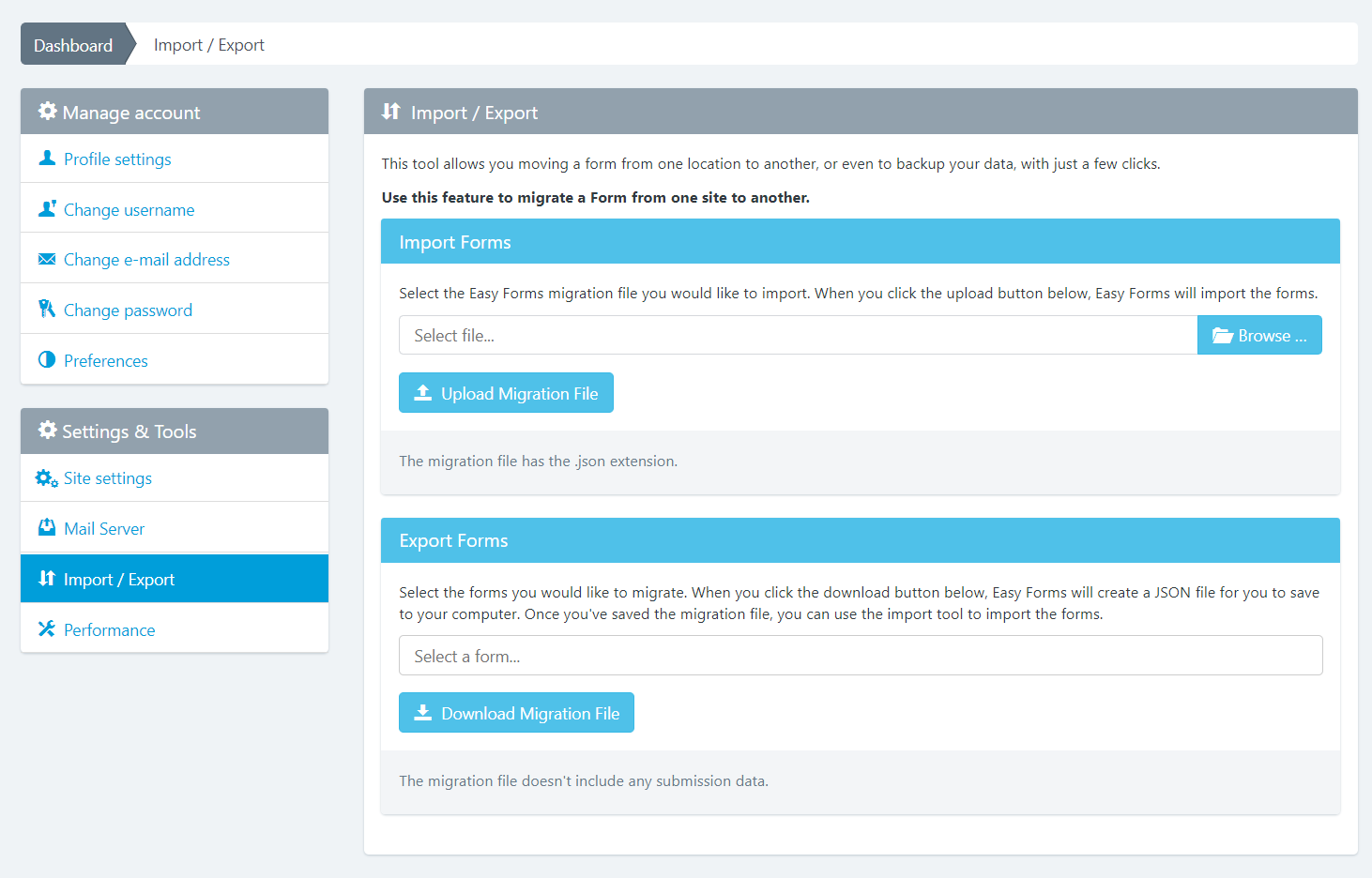Navigate to Site settings
Screen dimensions: 1372x878
click(108, 478)
